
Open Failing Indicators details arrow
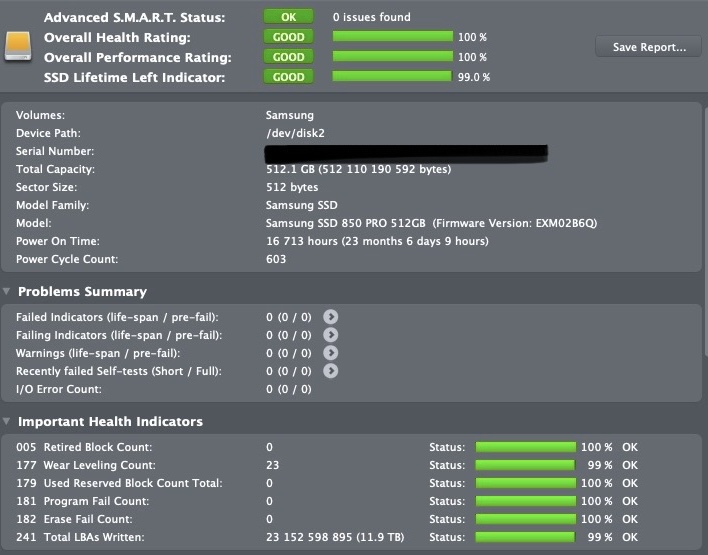click(331, 335)
